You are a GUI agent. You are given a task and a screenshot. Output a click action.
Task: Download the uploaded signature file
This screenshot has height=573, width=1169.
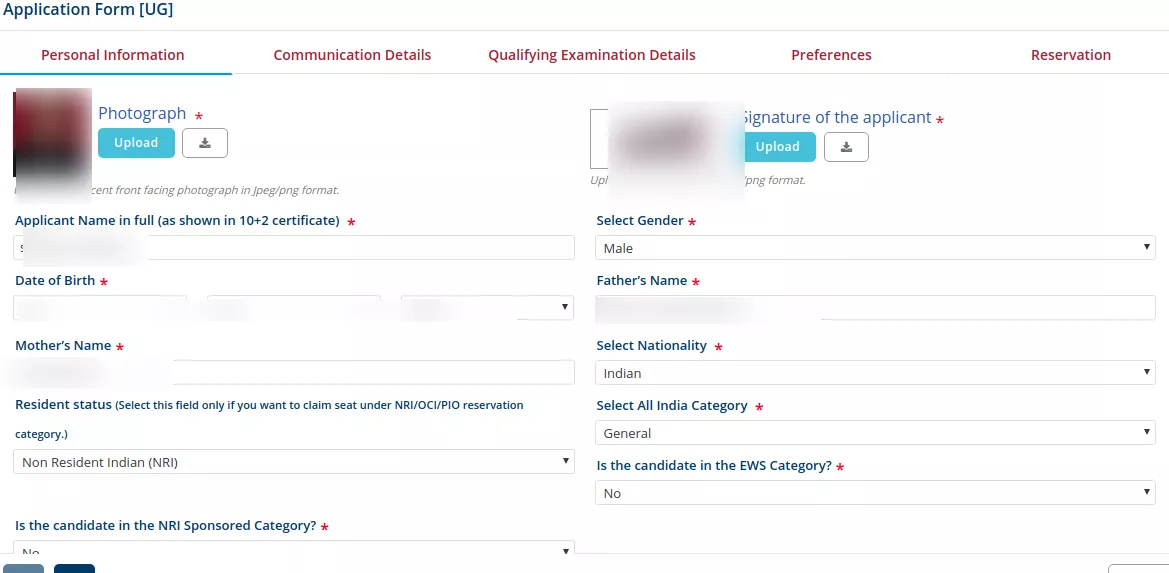tap(846, 147)
